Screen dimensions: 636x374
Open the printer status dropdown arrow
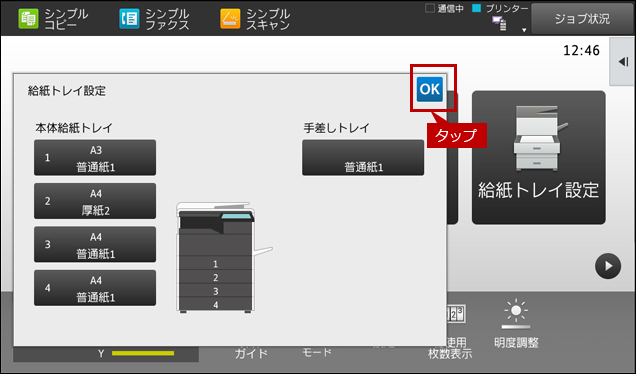524,30
